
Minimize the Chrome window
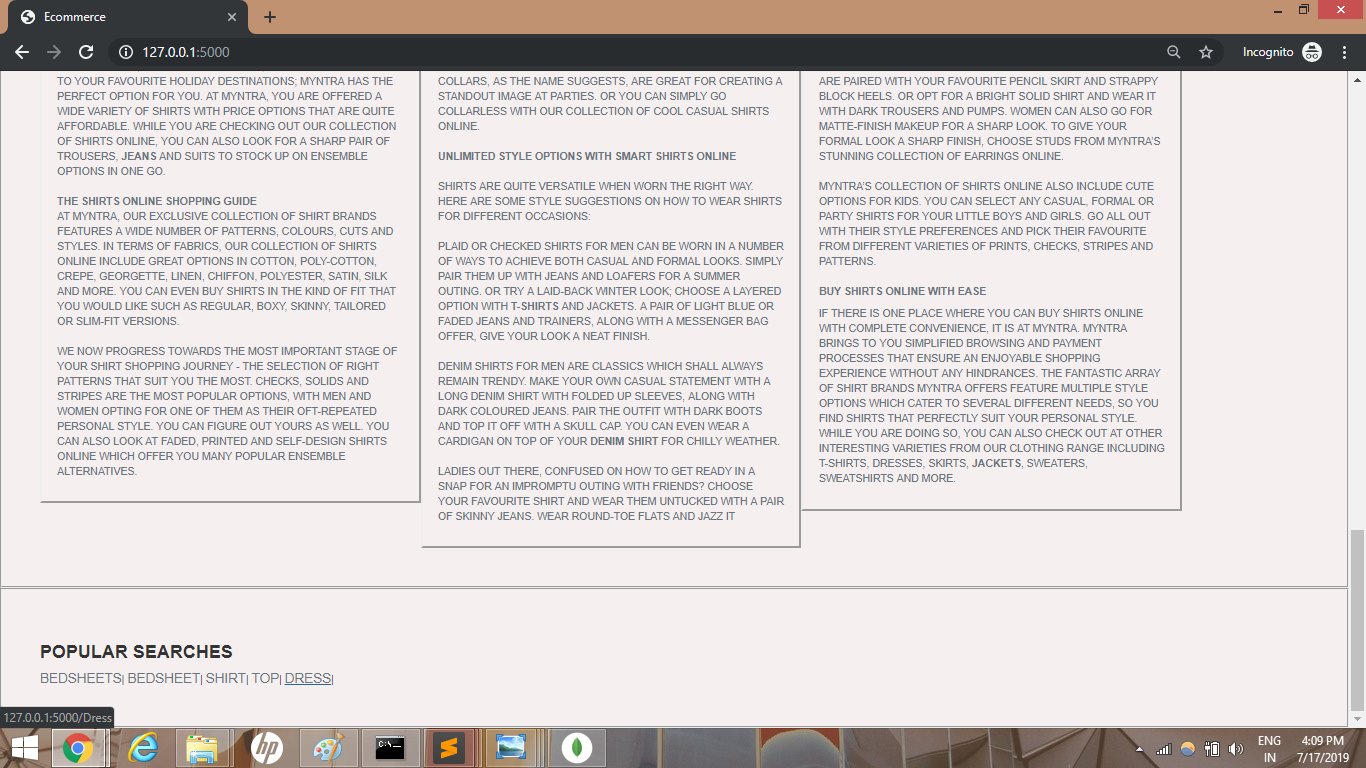tap(1279, 10)
